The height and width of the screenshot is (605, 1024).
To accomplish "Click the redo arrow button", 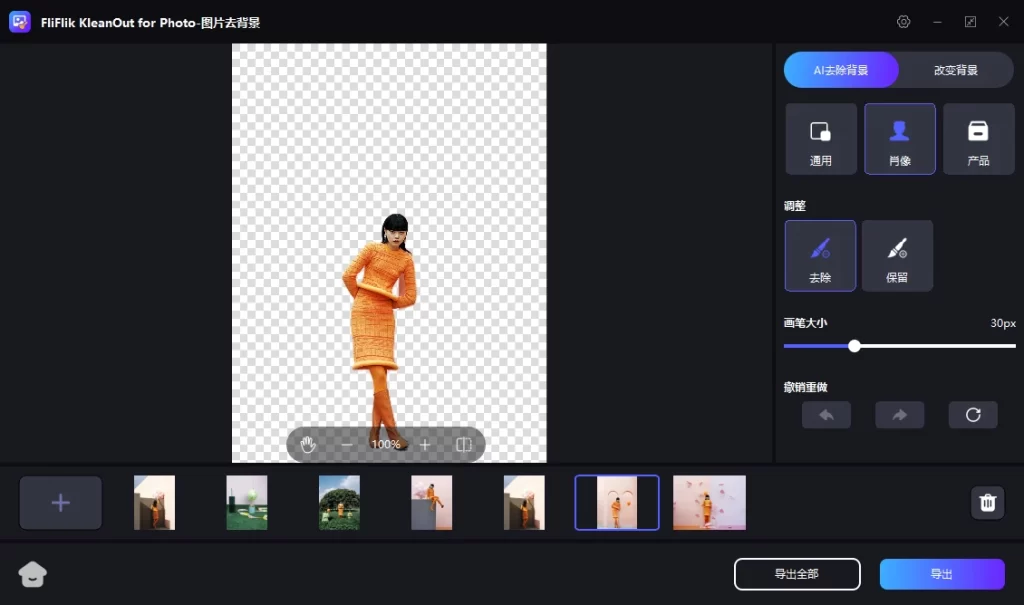I will point(900,415).
